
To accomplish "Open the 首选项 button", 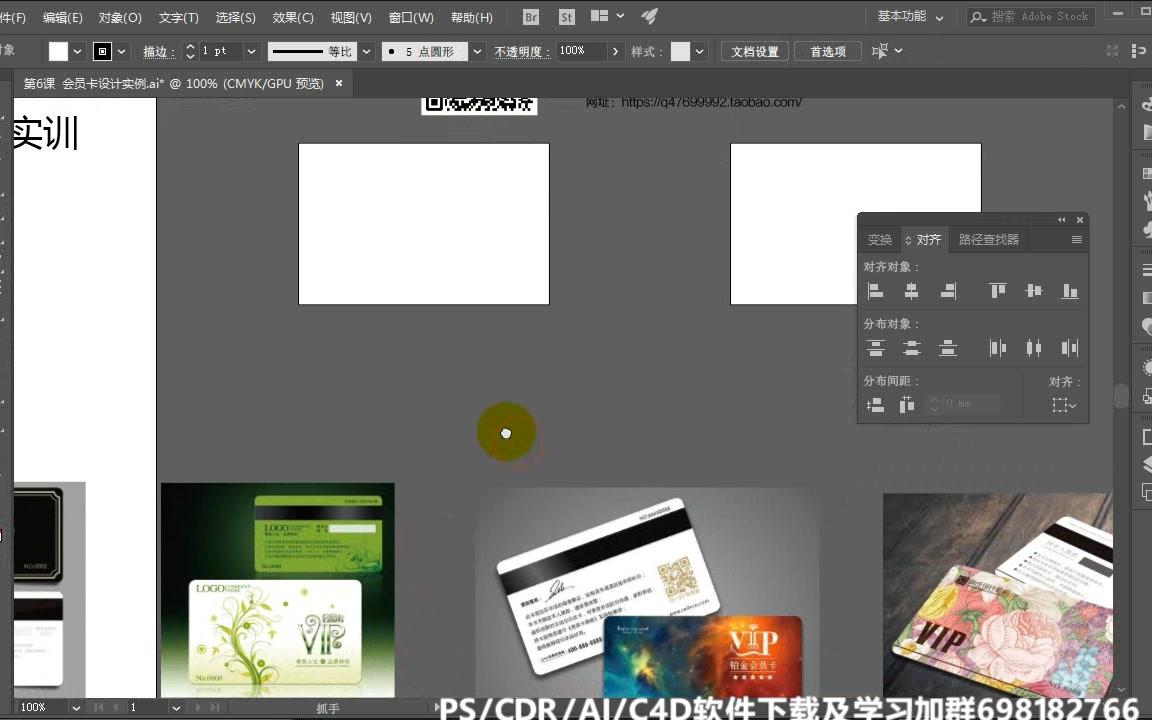I will [x=827, y=51].
